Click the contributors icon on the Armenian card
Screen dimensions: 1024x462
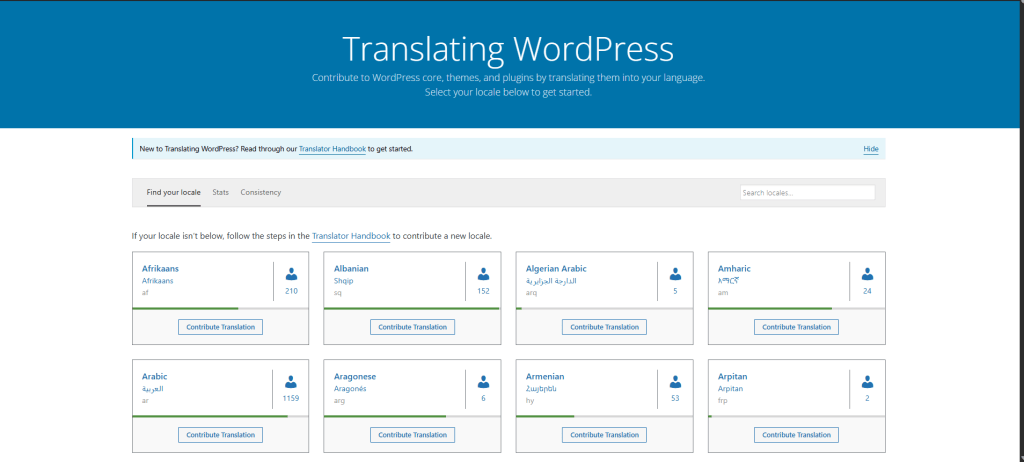point(675,382)
